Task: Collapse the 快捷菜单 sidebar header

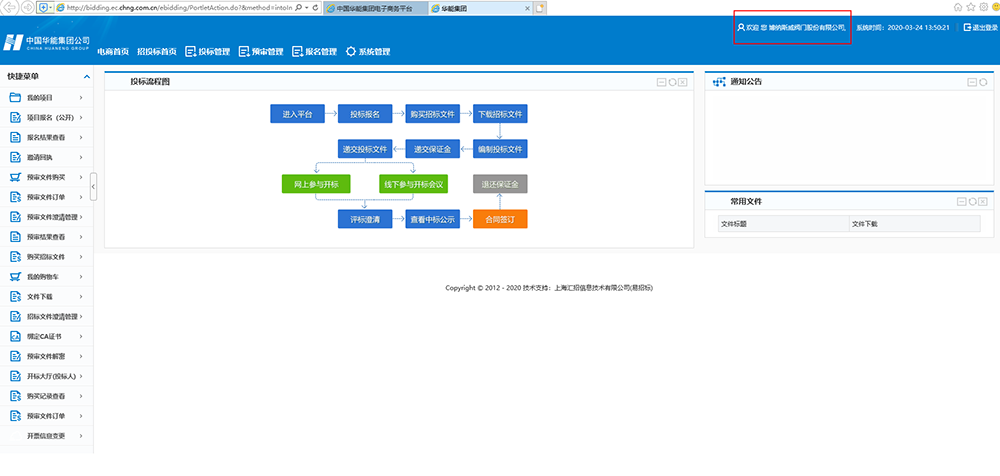Action: 87,76
